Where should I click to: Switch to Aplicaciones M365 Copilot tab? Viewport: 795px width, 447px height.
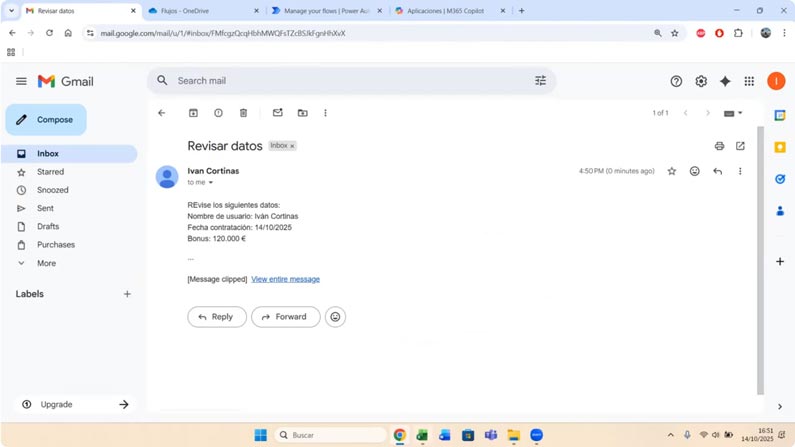click(449, 11)
